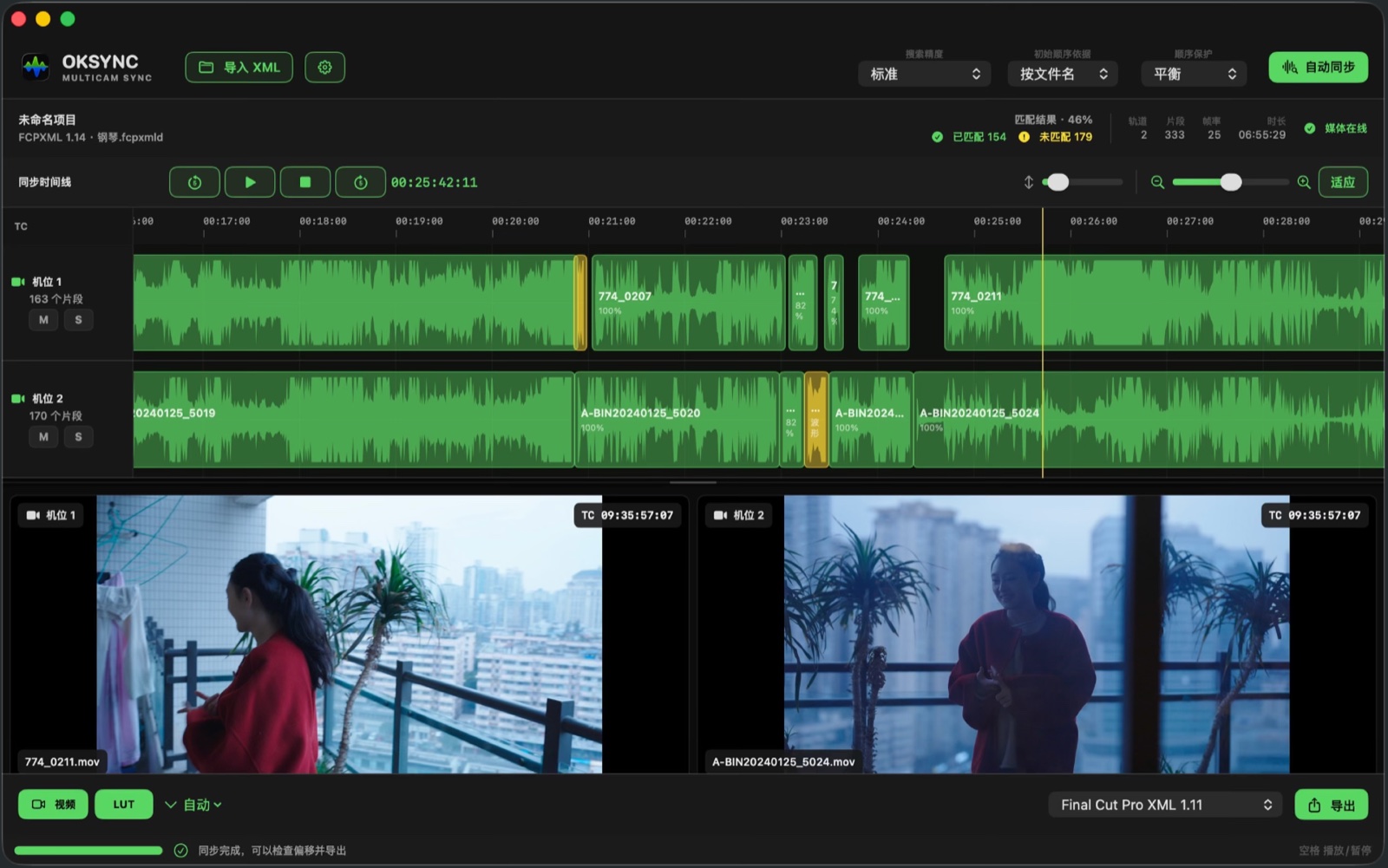Viewport: 1388px width, 868px height.
Task: Rewind playback by 5 seconds
Action: click(194, 182)
